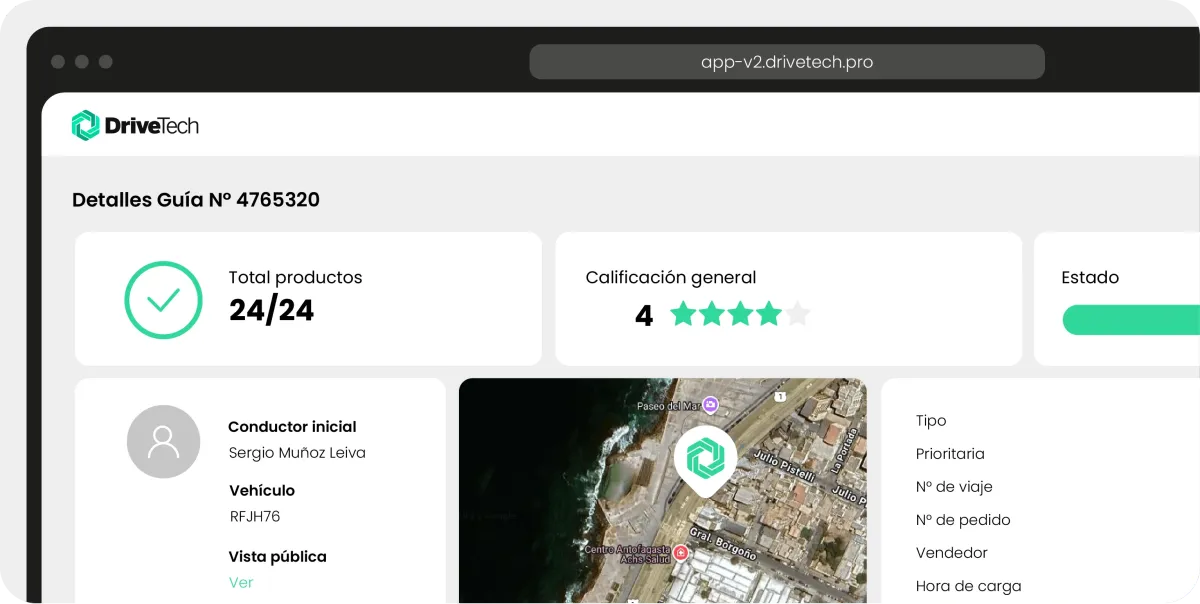The width and height of the screenshot is (1200, 604).
Task: Click the route 1 road shield on map
Action: coord(780,398)
